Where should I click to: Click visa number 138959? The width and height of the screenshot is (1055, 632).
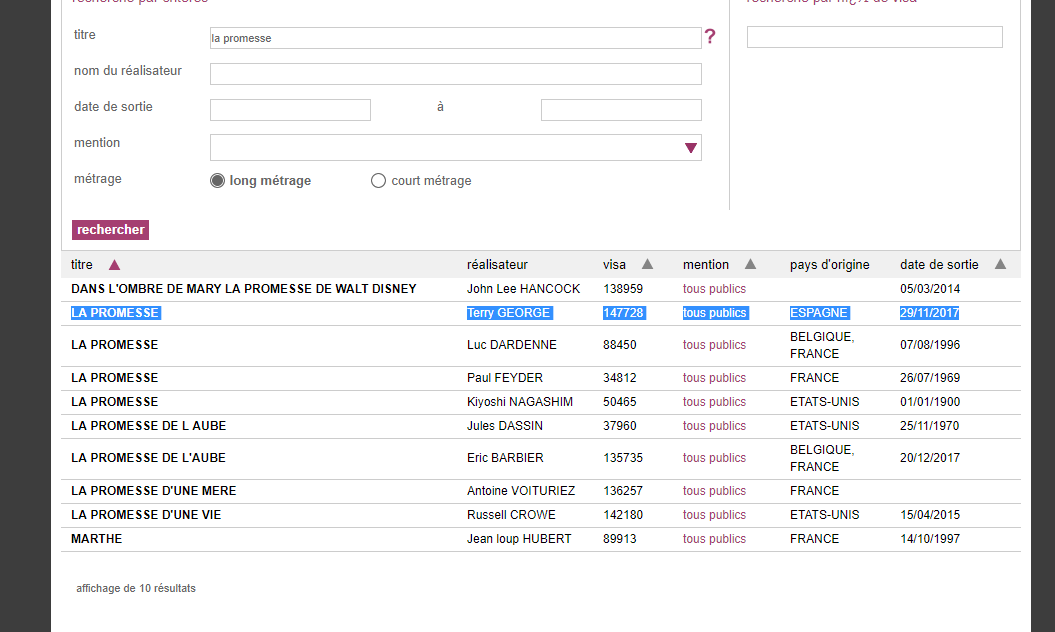pos(623,289)
